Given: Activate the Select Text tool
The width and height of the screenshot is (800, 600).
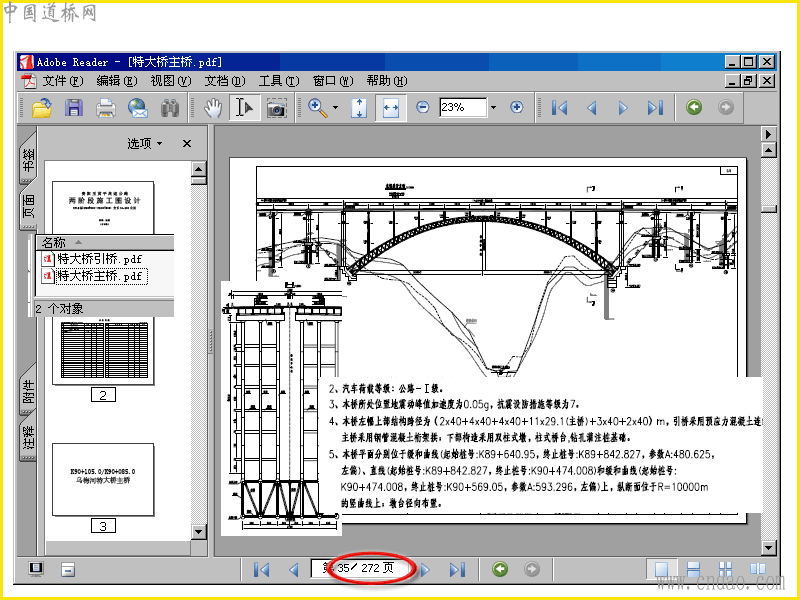Looking at the screenshot, I should 243,107.
